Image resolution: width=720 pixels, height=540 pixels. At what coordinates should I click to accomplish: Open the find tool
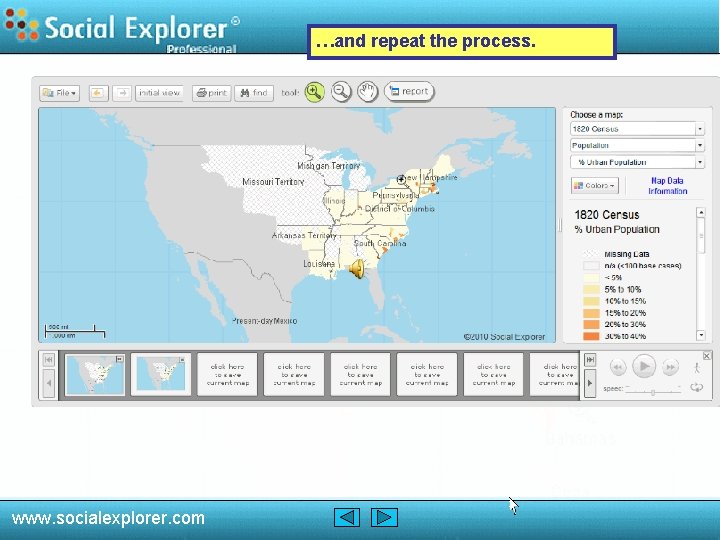coord(254,93)
